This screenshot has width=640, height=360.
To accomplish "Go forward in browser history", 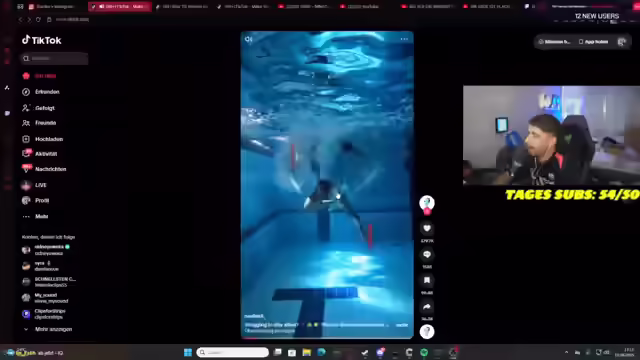I will (29, 20).
